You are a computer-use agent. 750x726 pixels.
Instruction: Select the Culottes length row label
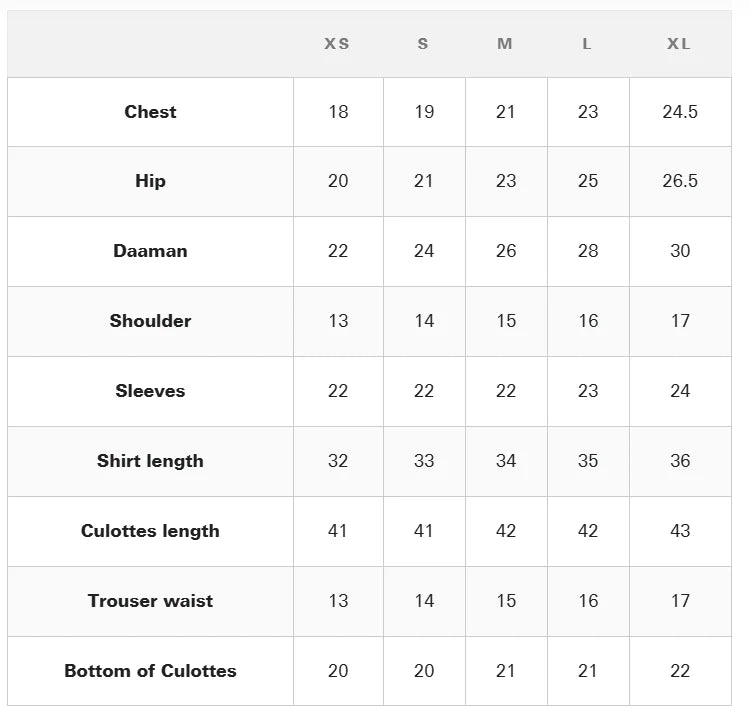coord(150,531)
